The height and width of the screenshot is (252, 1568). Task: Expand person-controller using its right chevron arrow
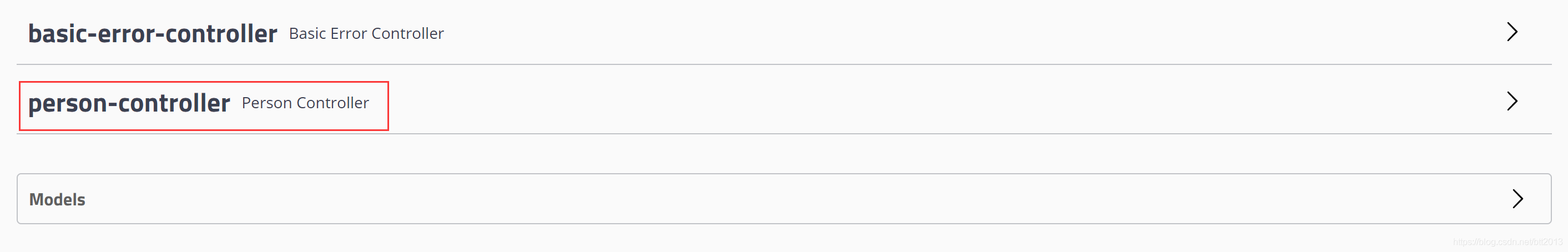[x=1512, y=101]
